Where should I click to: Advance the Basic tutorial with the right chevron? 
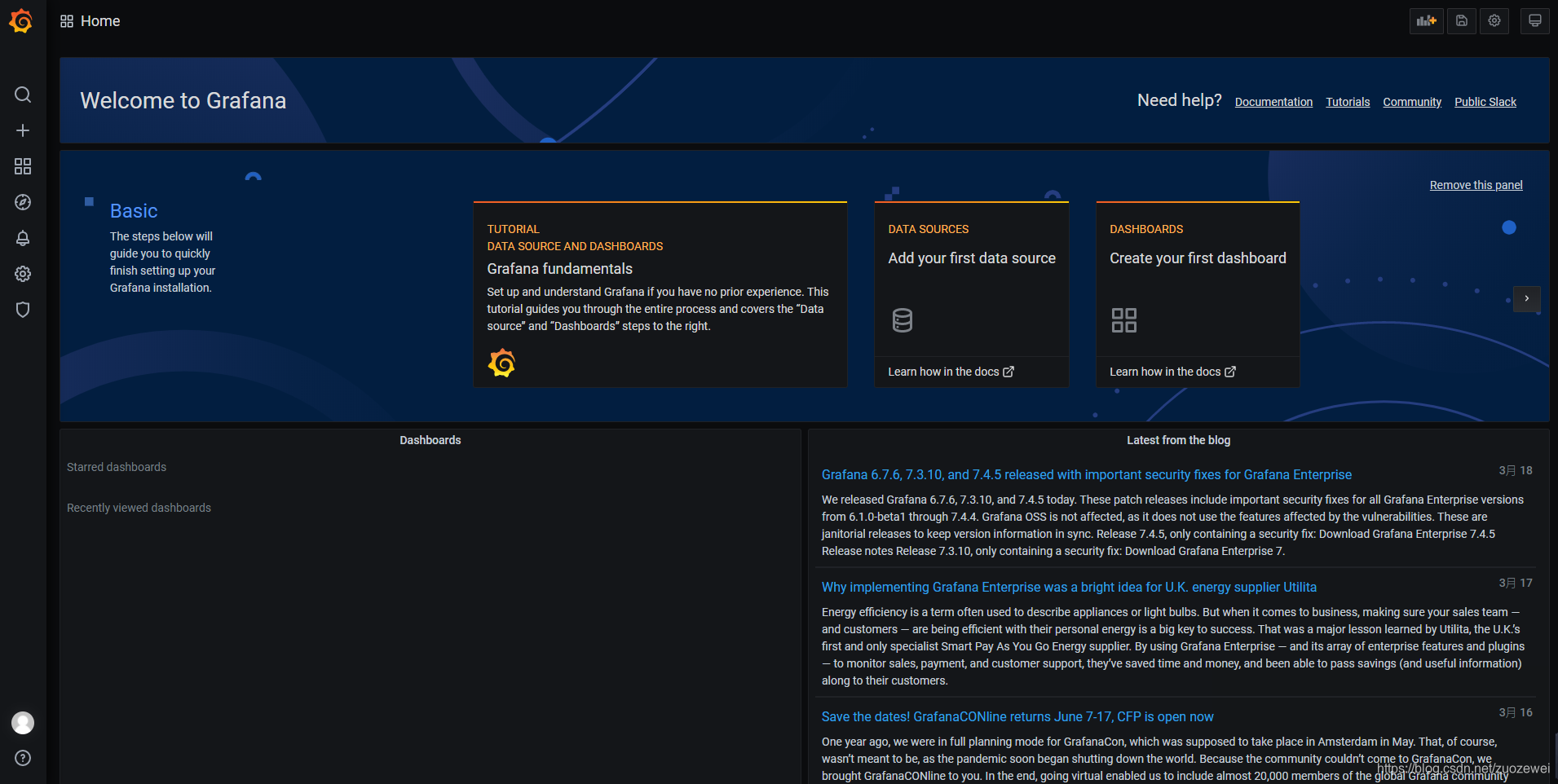[x=1527, y=299]
